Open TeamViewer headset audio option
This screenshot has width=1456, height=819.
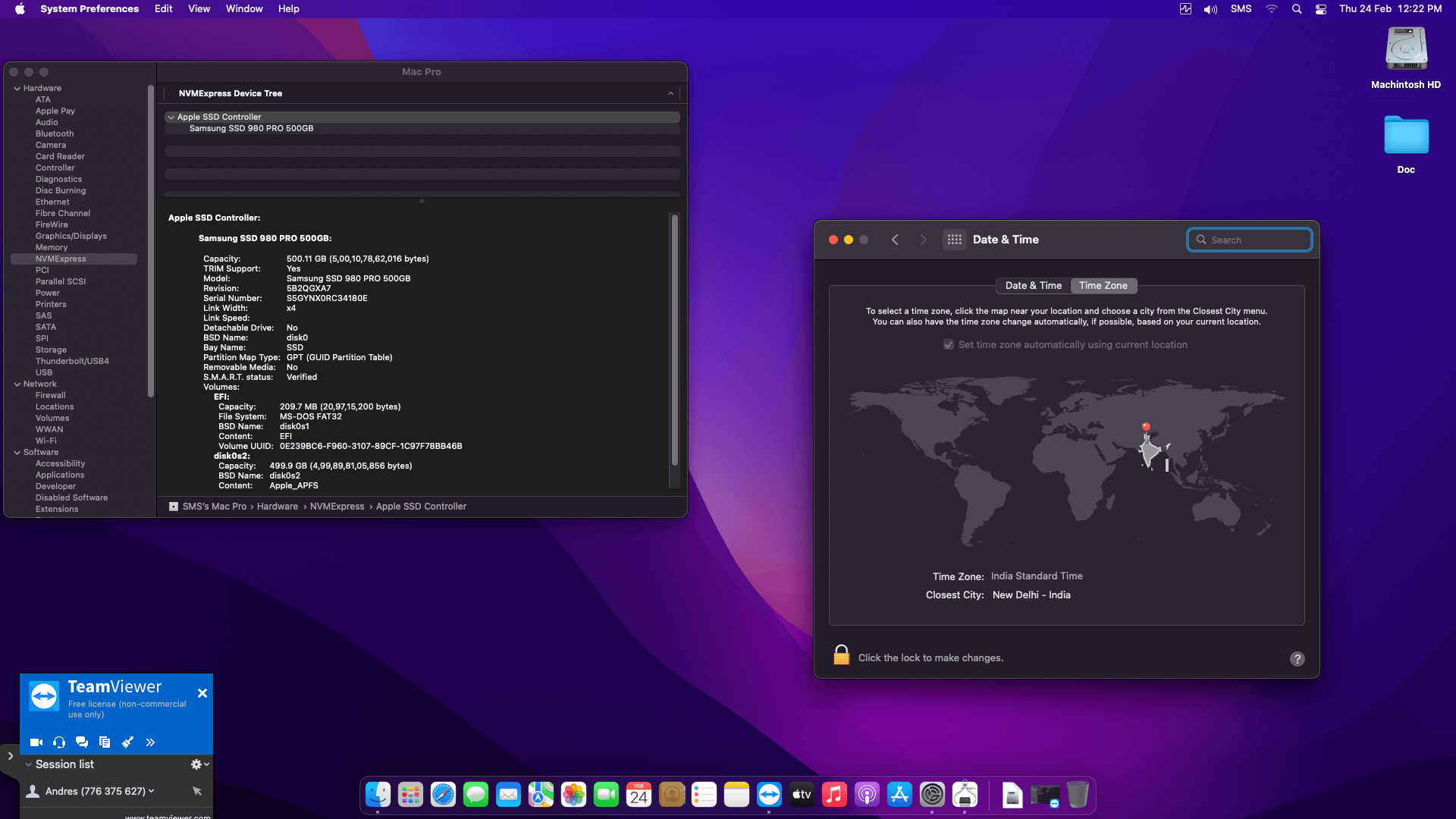[59, 742]
